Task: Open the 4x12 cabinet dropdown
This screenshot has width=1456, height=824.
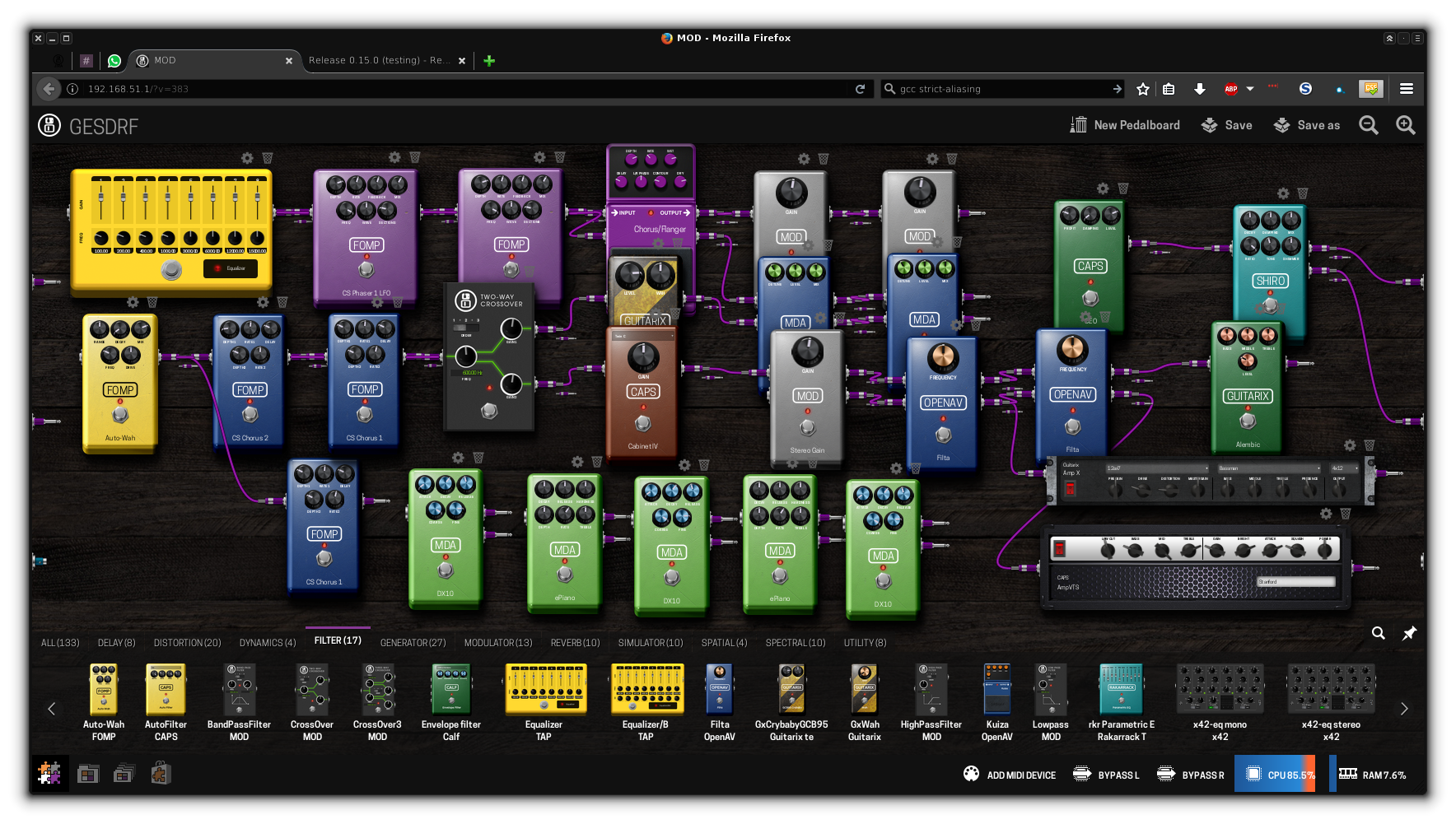Action: click(1344, 468)
